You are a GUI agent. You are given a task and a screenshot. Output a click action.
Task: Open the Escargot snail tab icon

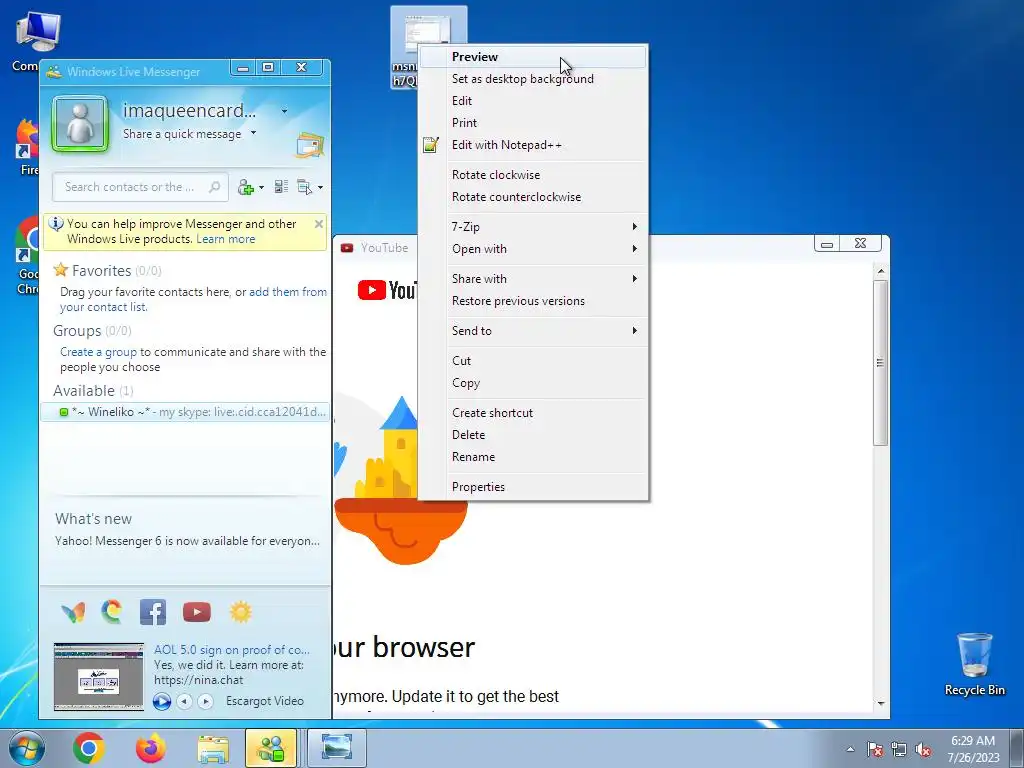click(112, 612)
